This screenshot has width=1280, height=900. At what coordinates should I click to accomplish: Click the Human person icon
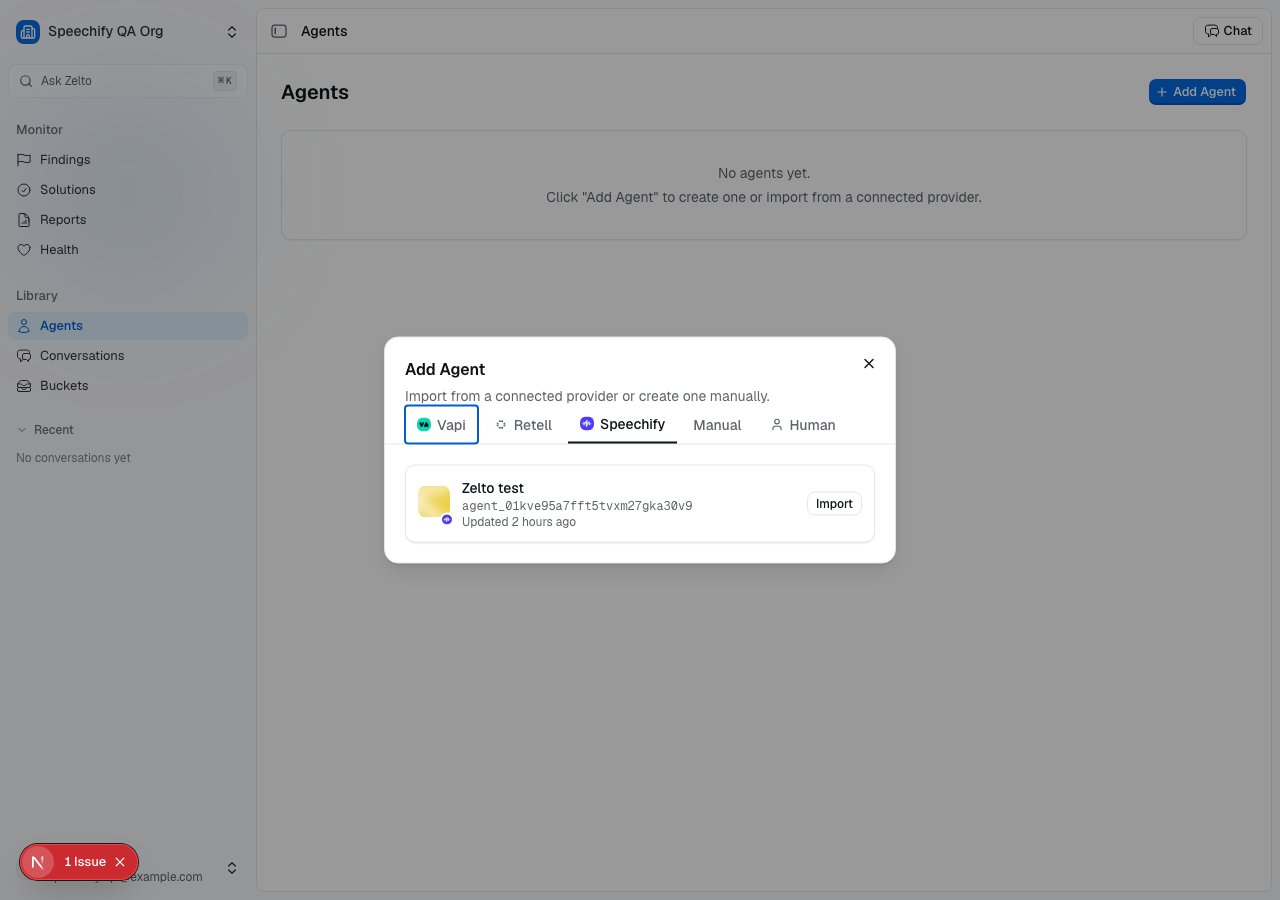pos(777,425)
